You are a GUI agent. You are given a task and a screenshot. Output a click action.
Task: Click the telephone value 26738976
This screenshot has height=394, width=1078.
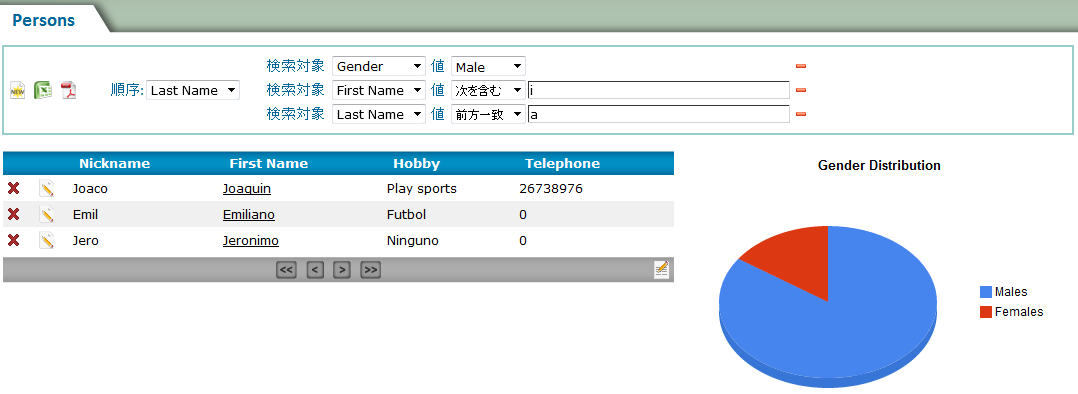coord(551,188)
